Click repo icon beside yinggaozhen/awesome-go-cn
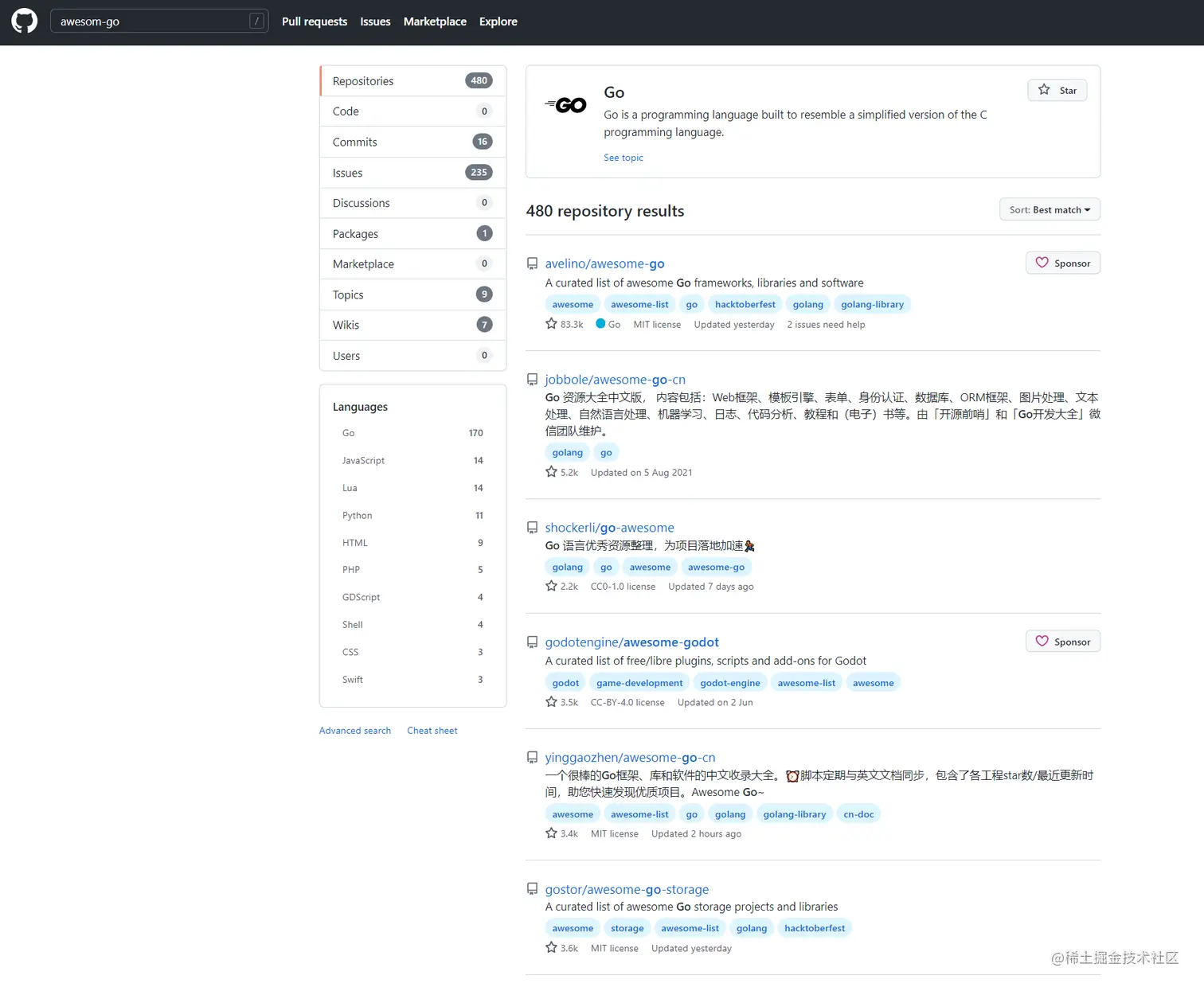 pyautogui.click(x=532, y=758)
